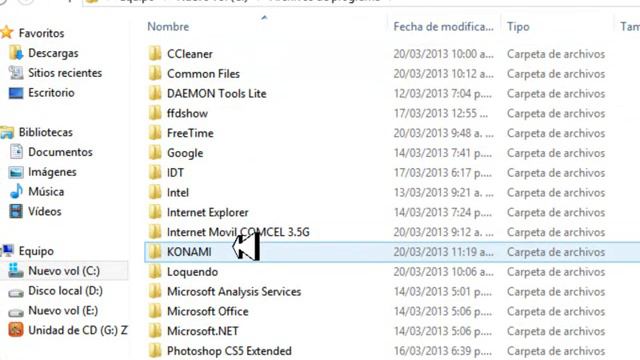Sort by Nombre column header
640x360 pixels.
pyautogui.click(x=168, y=27)
